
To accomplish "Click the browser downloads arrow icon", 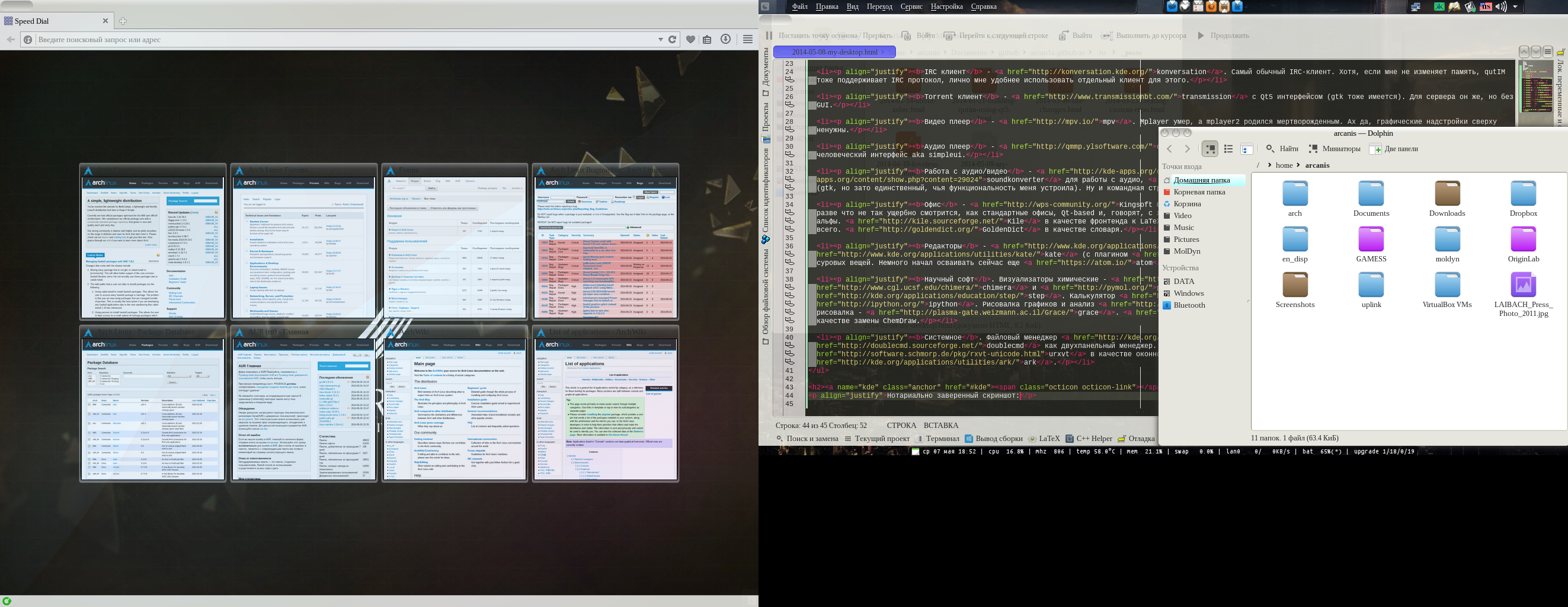I will (725, 40).
